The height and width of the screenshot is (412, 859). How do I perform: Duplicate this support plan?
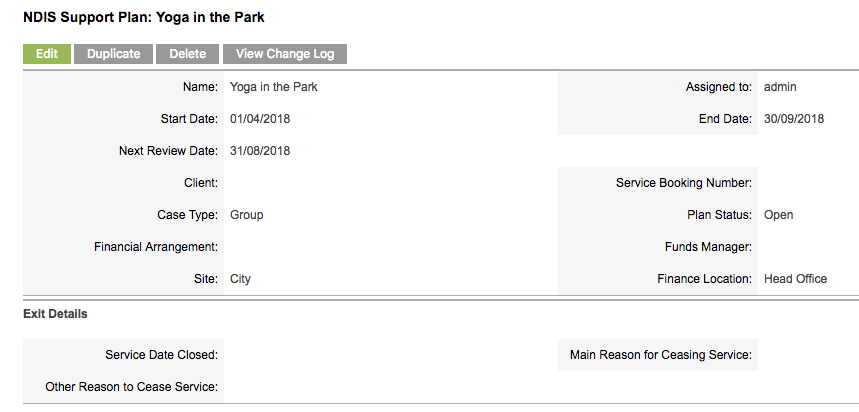(x=113, y=54)
